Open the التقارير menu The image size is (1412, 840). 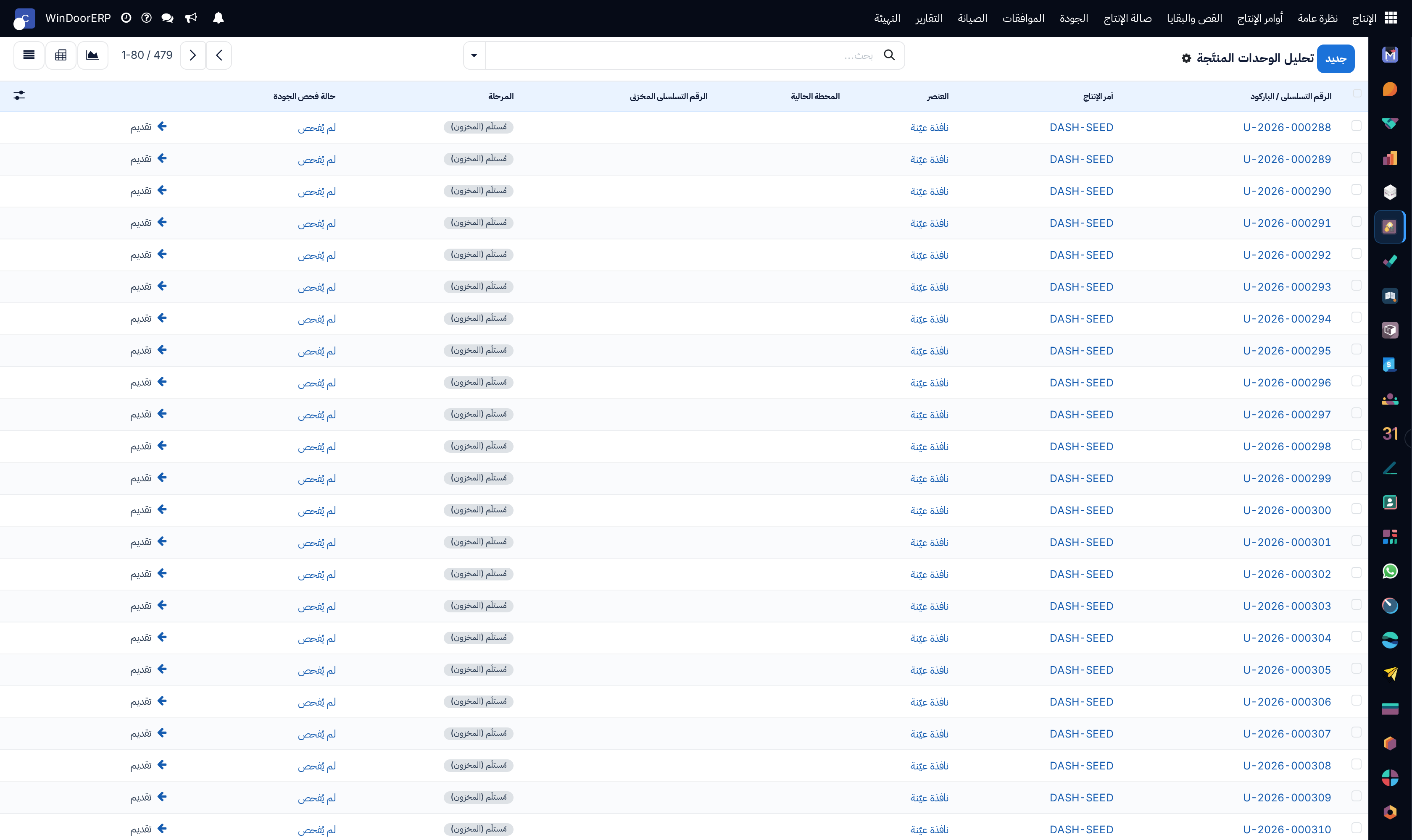(x=929, y=18)
